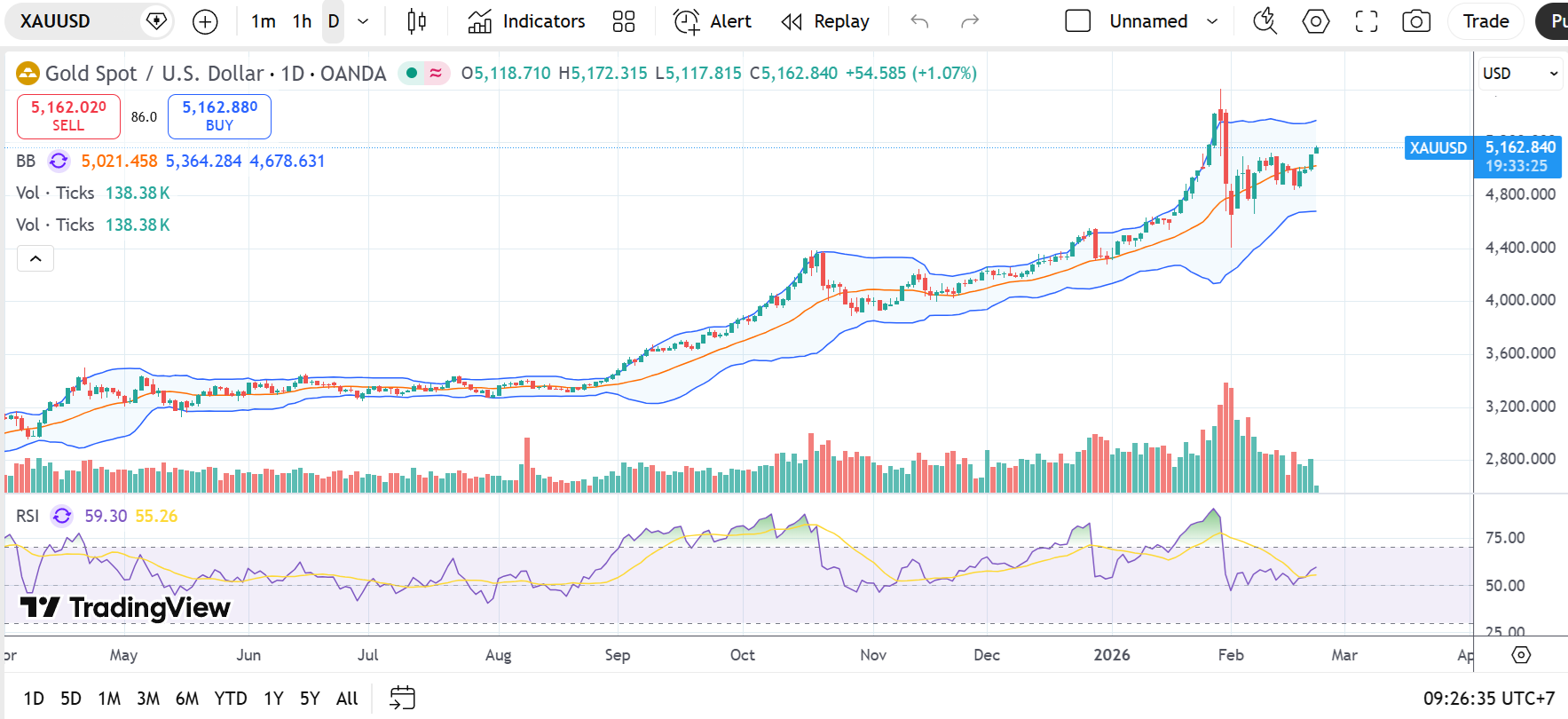This screenshot has height=719, width=1568.
Task: Undo the last chart action
Action: [919, 21]
